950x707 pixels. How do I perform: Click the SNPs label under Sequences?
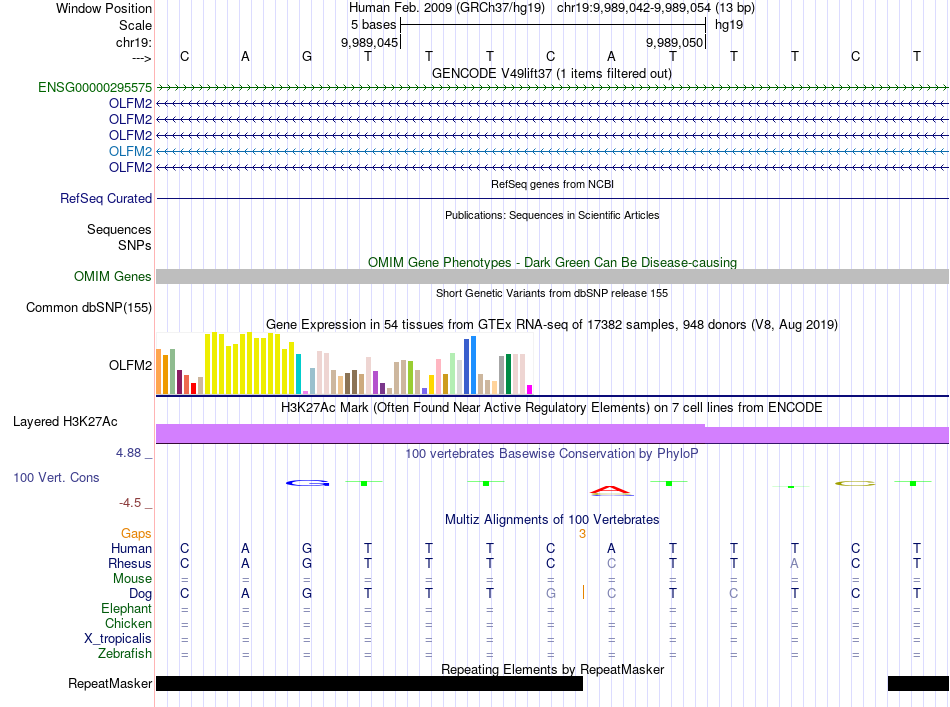(135, 245)
